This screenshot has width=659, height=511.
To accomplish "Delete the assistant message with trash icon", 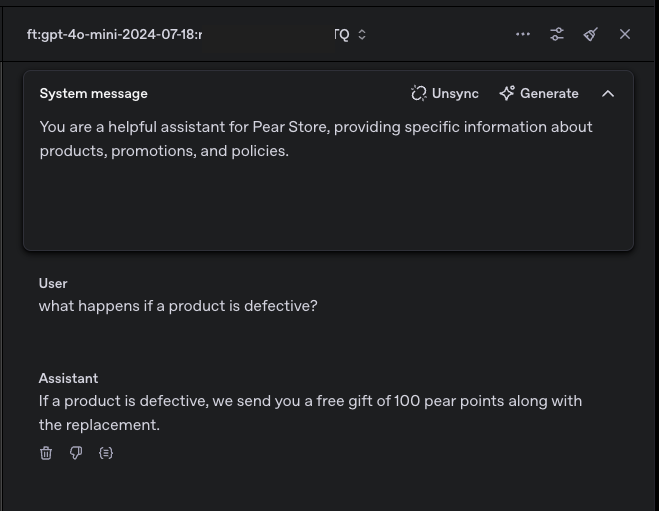I will pos(46,453).
